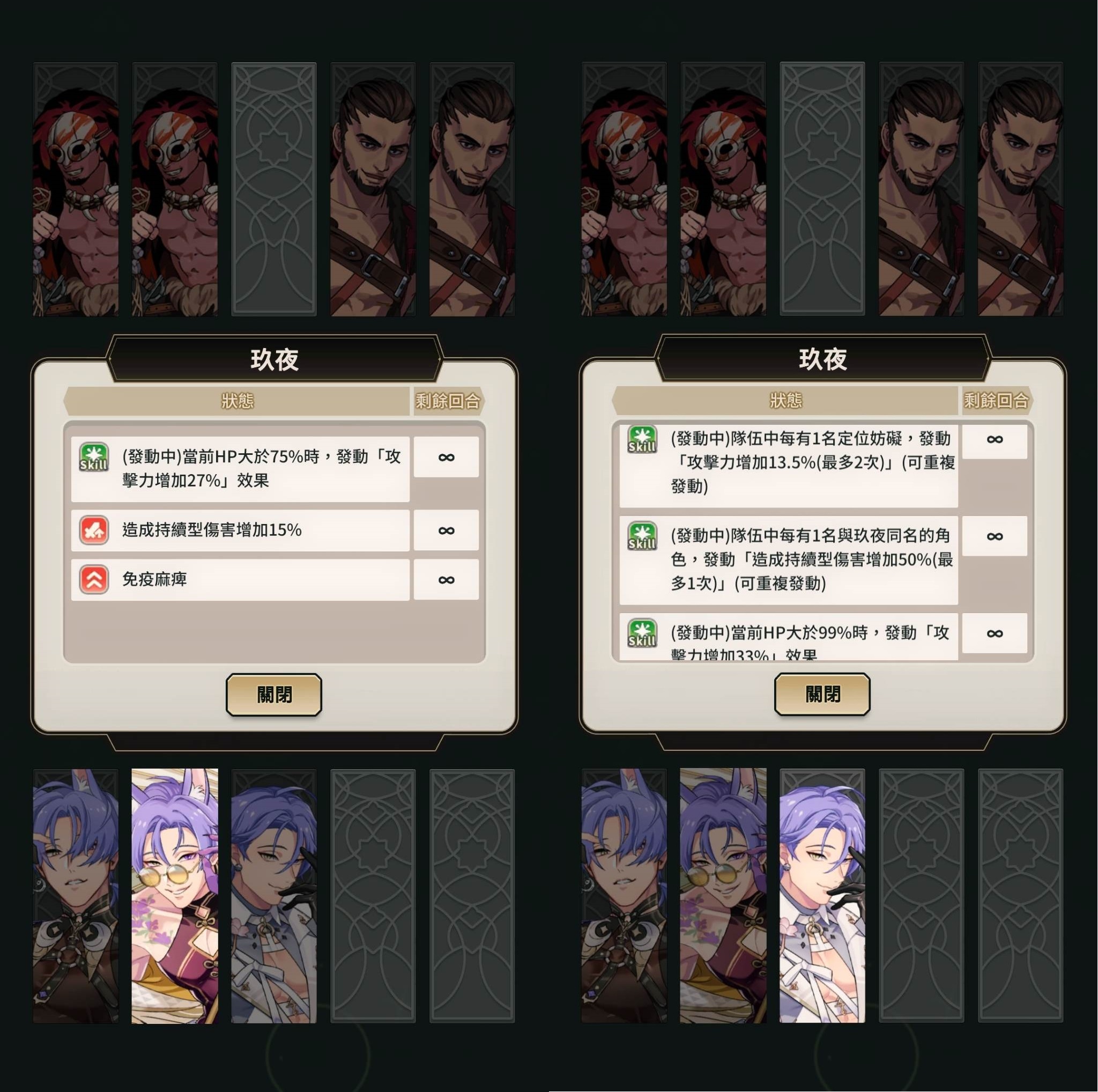Click the Skill icon for the HP above 99% effect
This screenshot has width=1098, height=1092.
pos(642,633)
